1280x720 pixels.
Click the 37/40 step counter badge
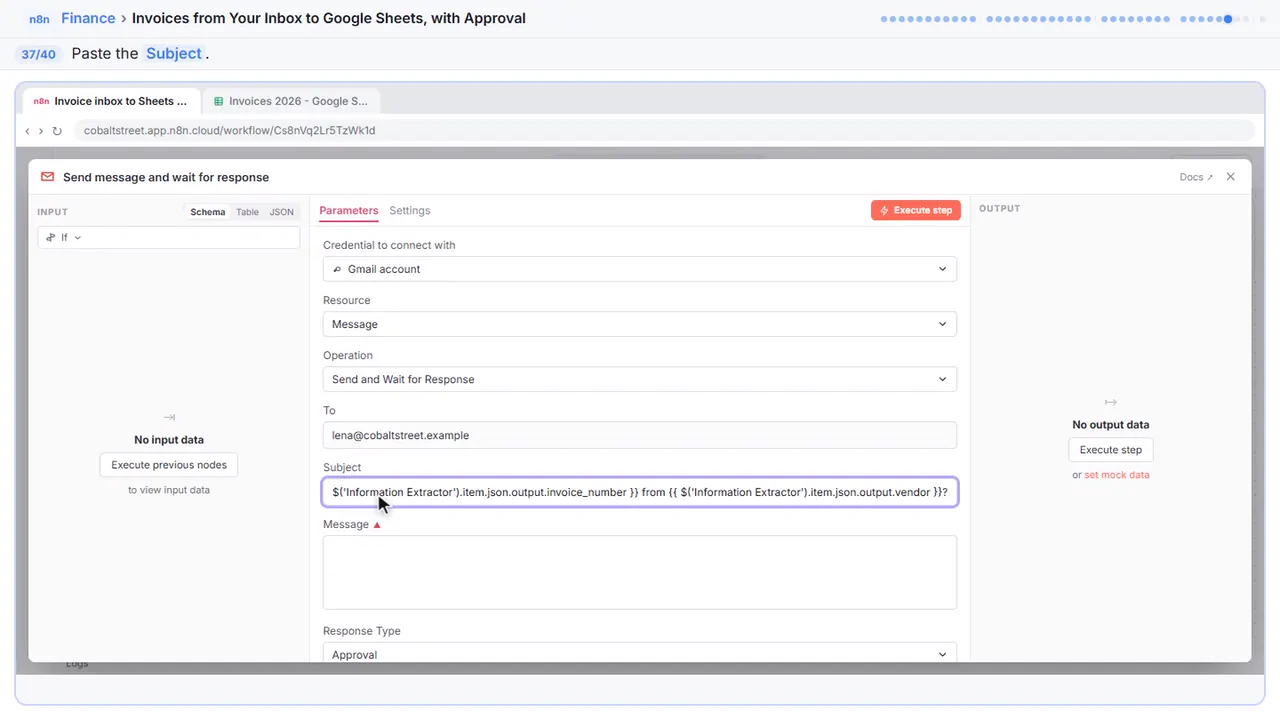coord(39,54)
